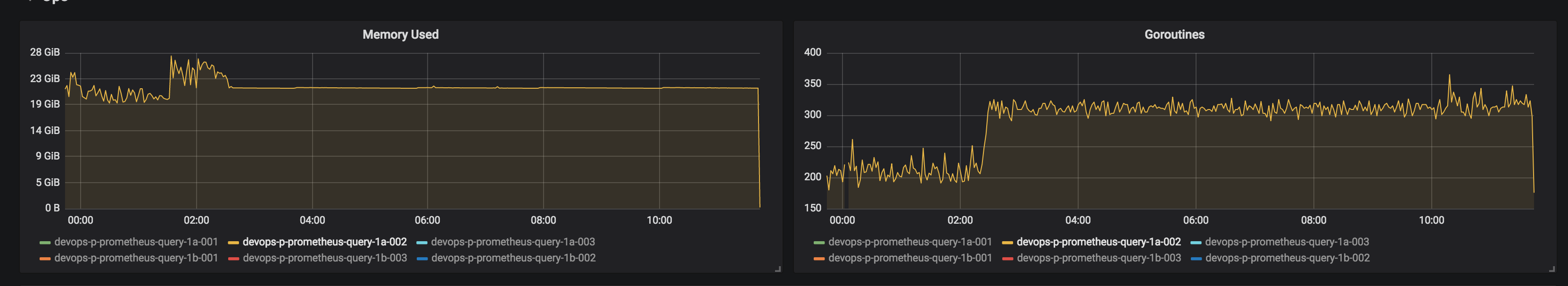Click blue color swatch for 1b-002 in Memory Used legend
The width and height of the screenshot is (1568, 286).
(x=422, y=259)
